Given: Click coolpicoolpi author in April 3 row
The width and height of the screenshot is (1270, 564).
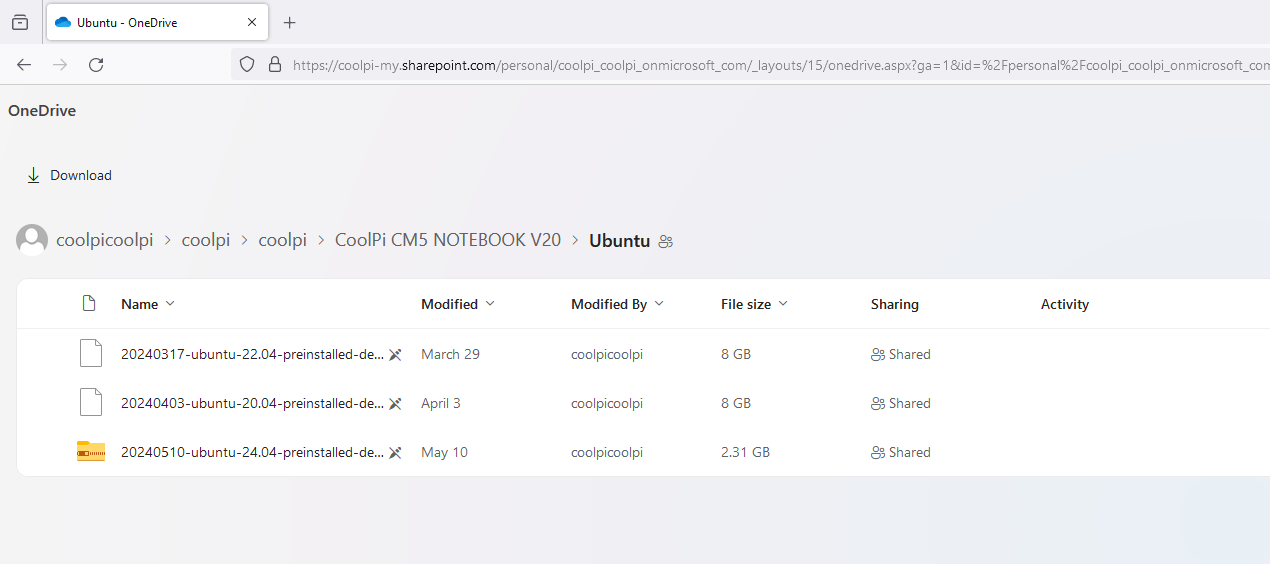Looking at the screenshot, I should tap(607, 403).
